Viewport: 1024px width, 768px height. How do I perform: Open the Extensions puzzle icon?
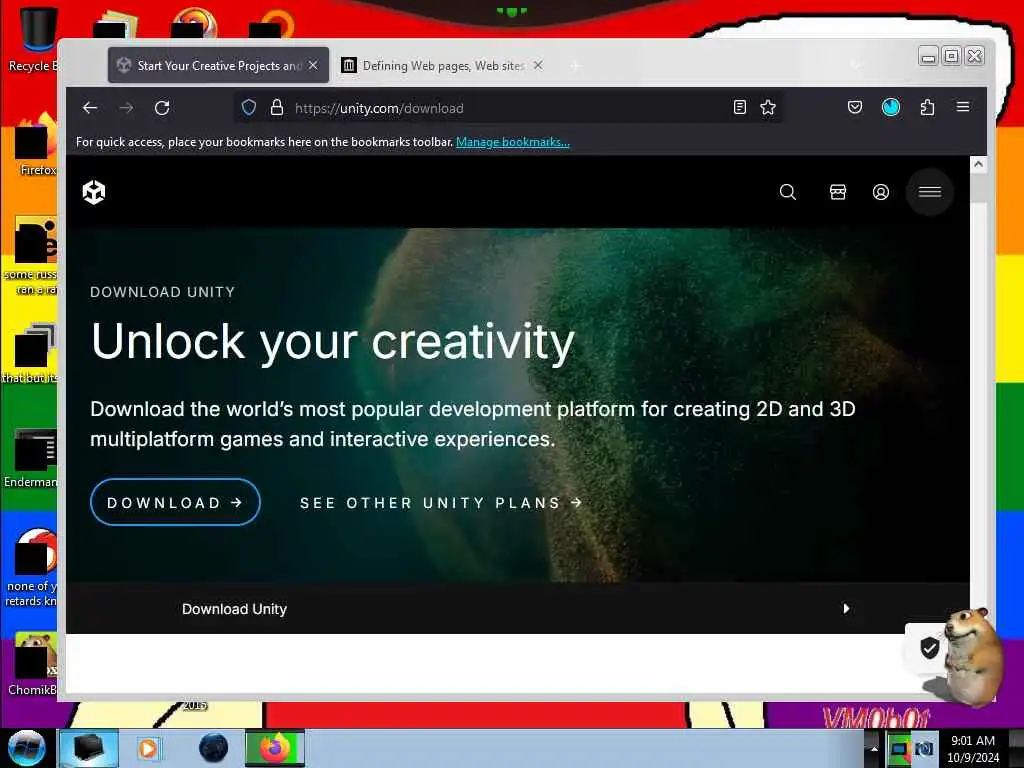(x=927, y=107)
